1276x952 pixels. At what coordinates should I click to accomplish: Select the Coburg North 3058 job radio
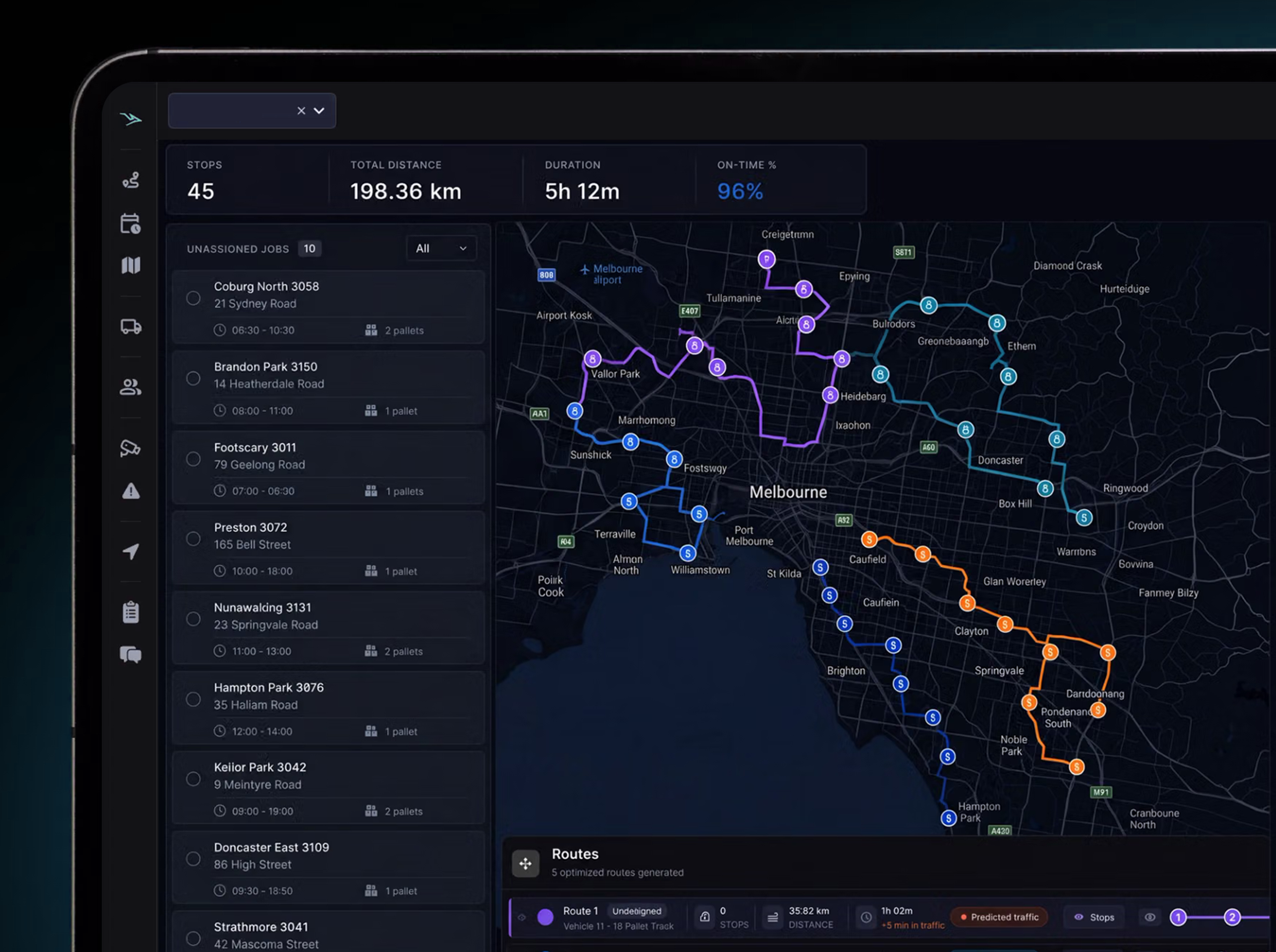(194, 298)
